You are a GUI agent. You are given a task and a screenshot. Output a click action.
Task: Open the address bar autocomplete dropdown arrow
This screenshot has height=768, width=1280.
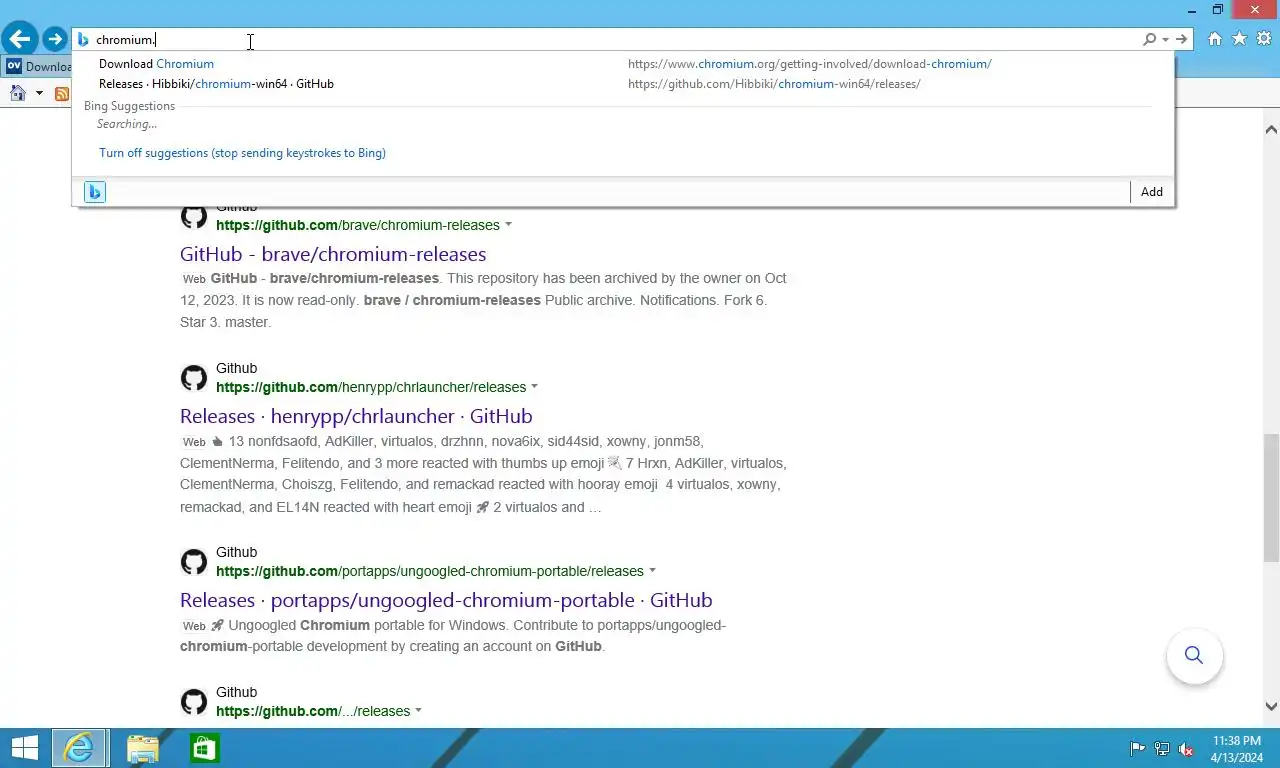pyautogui.click(x=1166, y=40)
